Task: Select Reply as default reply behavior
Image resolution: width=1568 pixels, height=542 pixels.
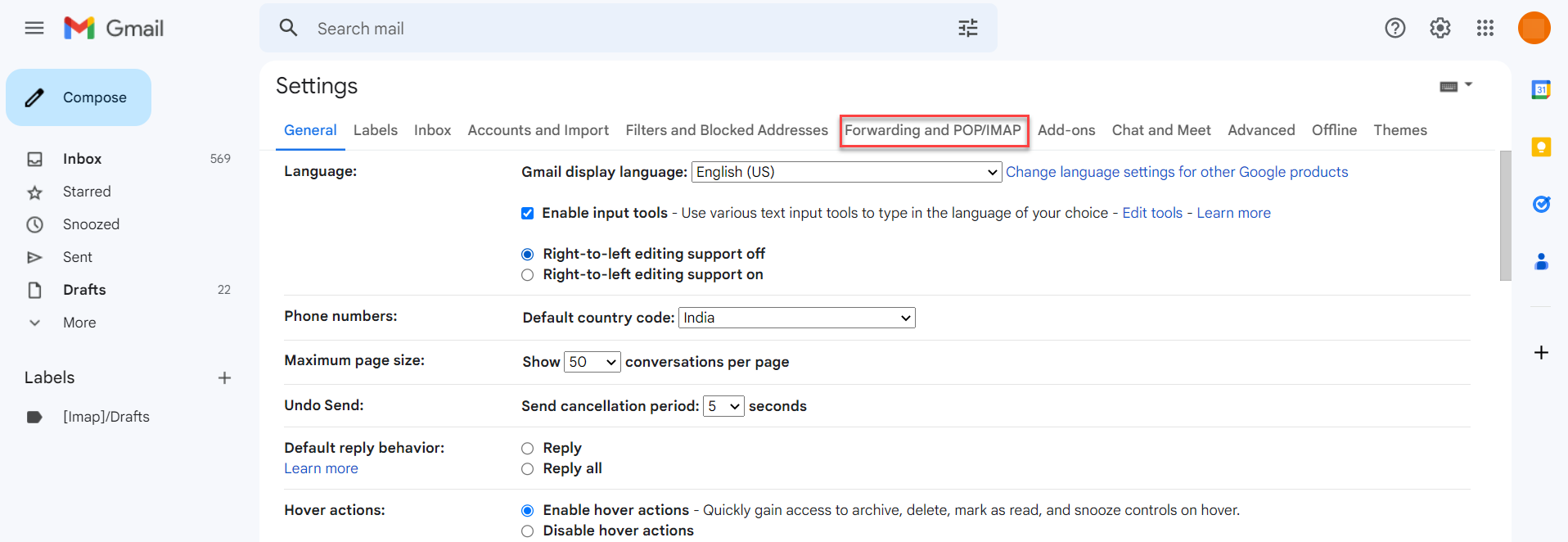Action: click(x=528, y=449)
